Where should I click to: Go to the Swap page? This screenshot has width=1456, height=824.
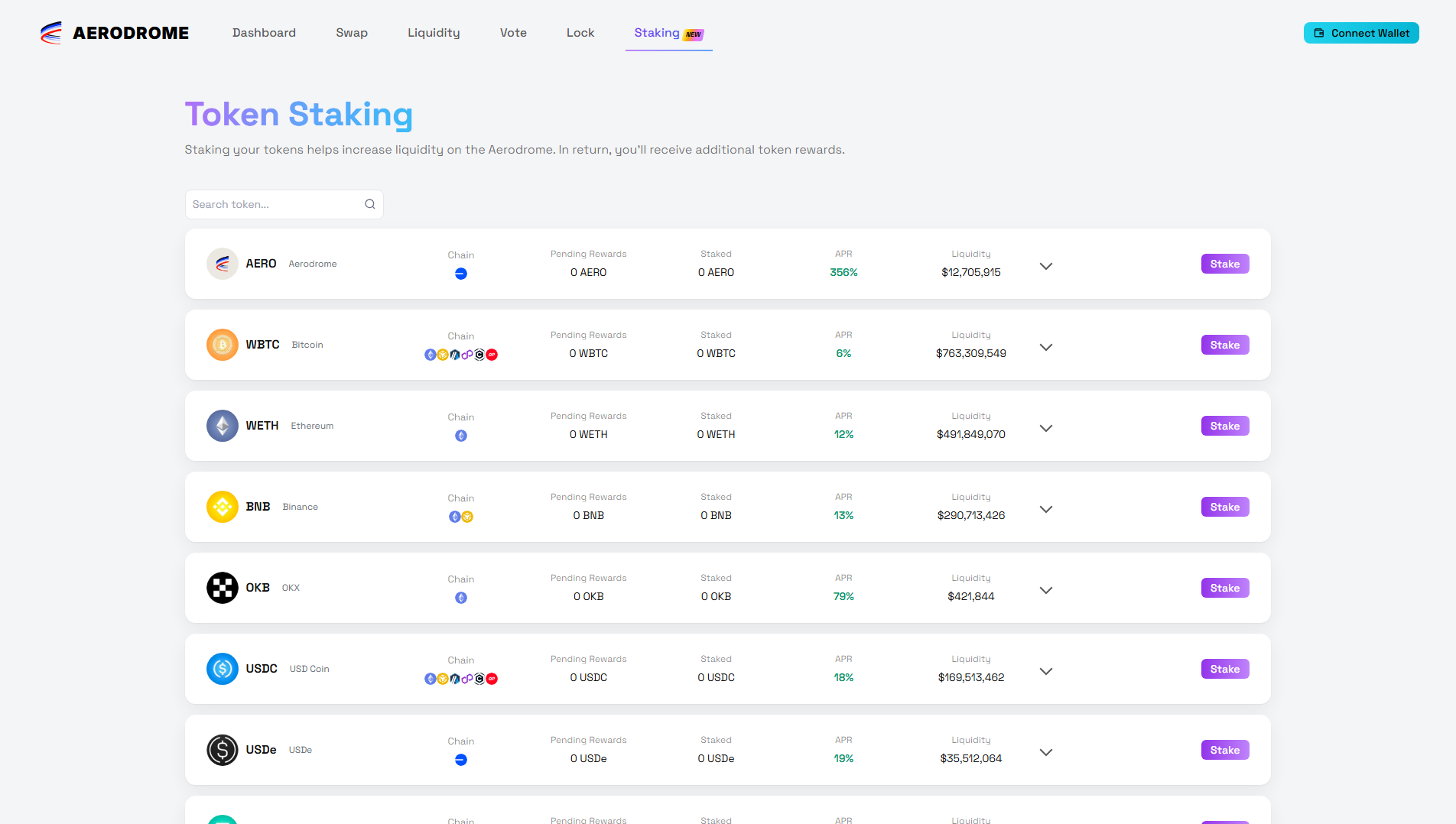pyautogui.click(x=352, y=33)
